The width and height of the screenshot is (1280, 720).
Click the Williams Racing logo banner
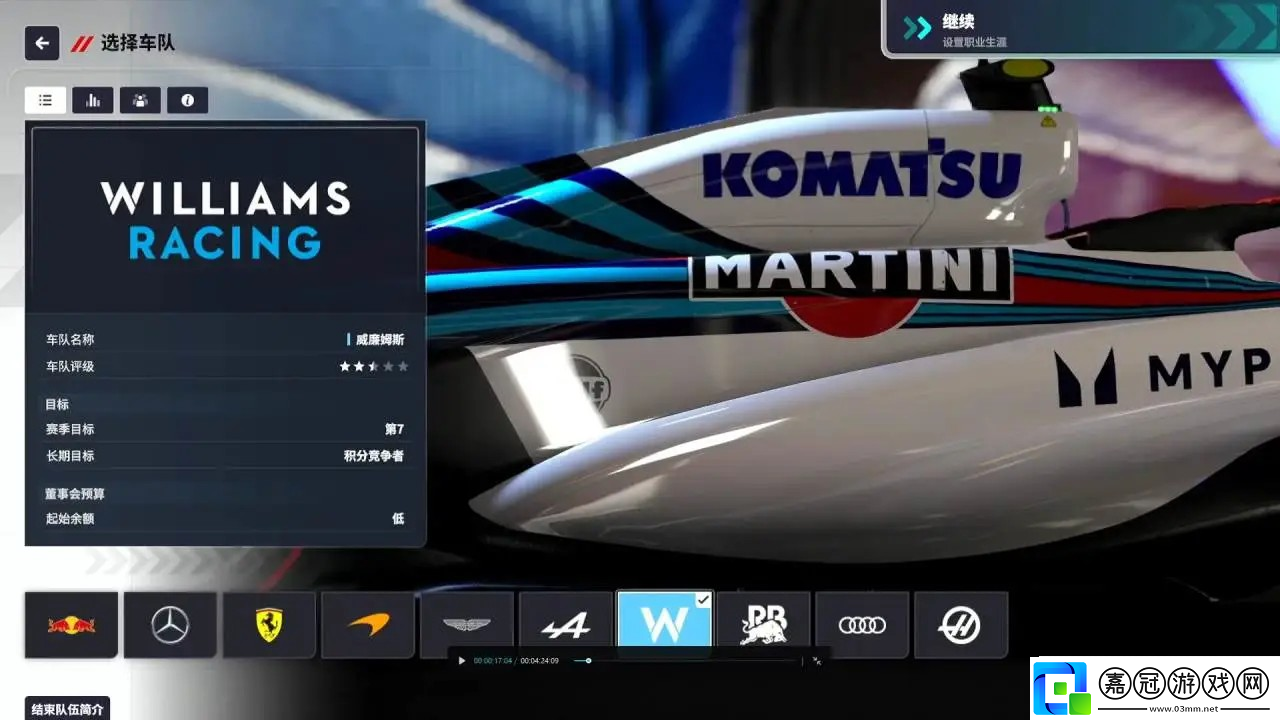click(x=225, y=220)
